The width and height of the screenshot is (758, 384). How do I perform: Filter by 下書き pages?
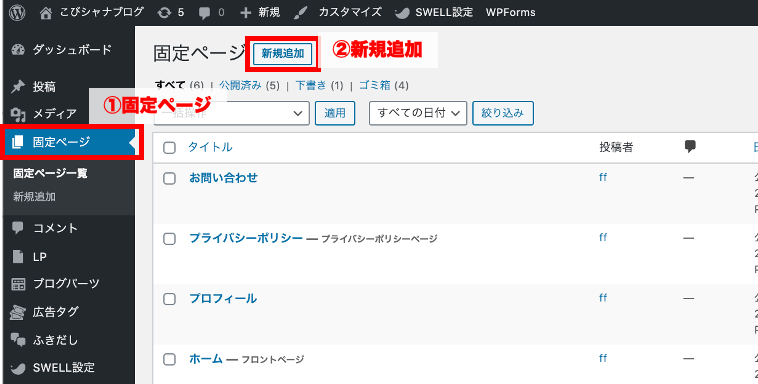(x=311, y=86)
